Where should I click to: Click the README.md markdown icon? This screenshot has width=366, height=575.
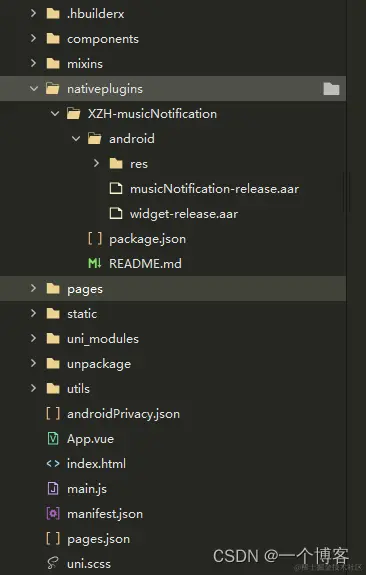(x=95, y=263)
